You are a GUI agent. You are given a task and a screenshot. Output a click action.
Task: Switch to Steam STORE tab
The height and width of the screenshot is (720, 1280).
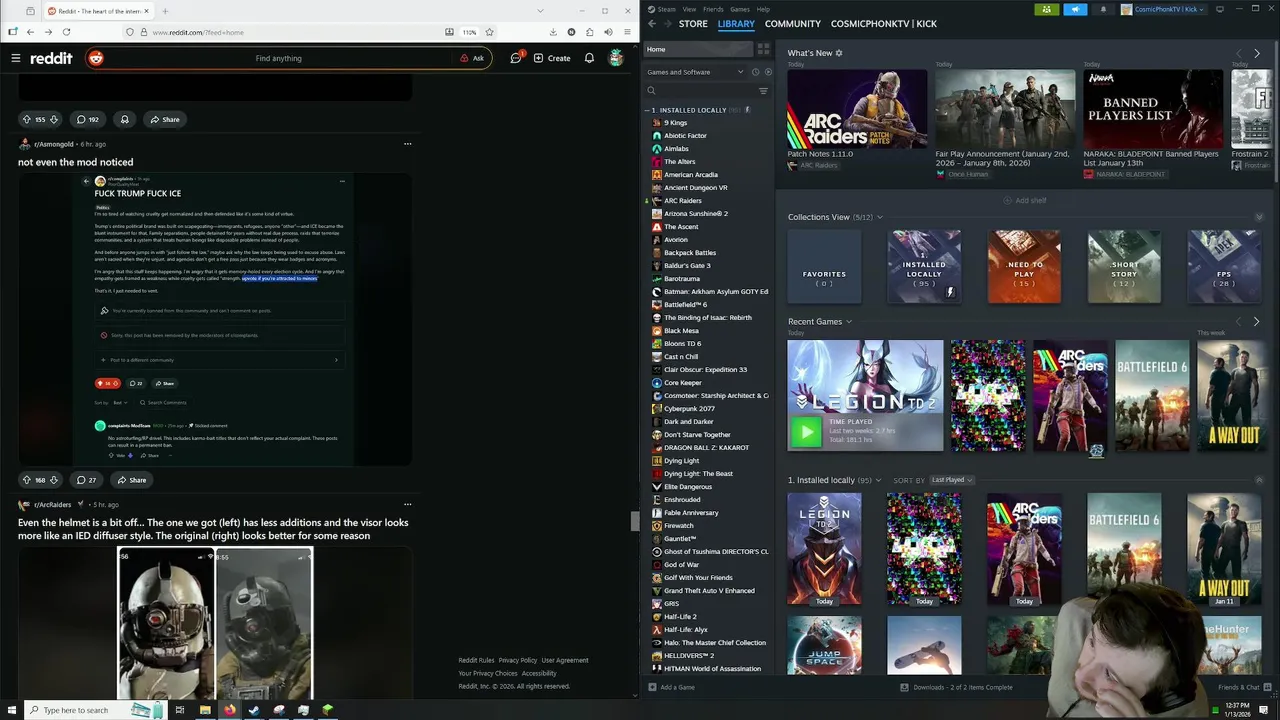point(693,24)
